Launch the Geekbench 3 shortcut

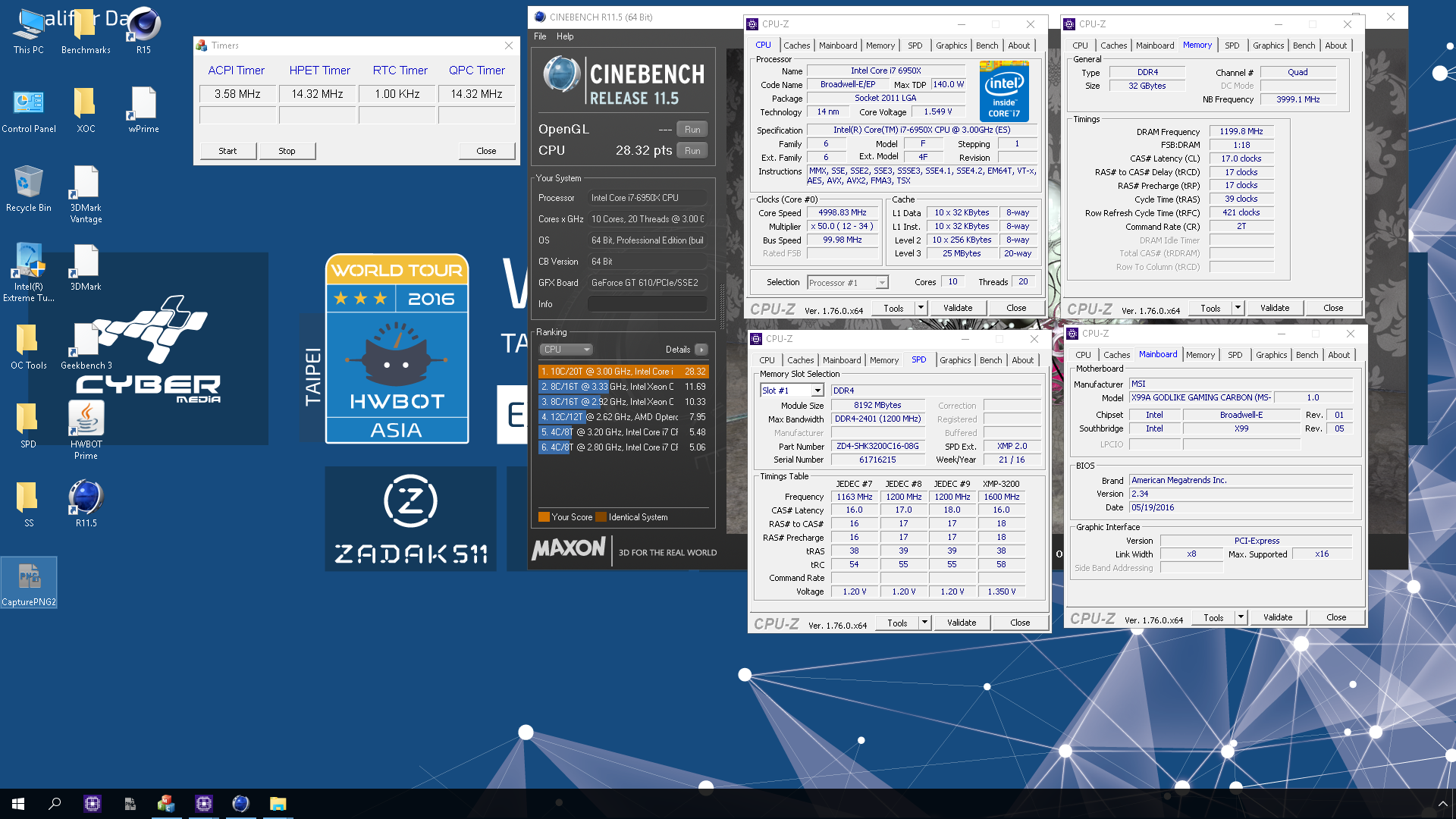point(86,347)
